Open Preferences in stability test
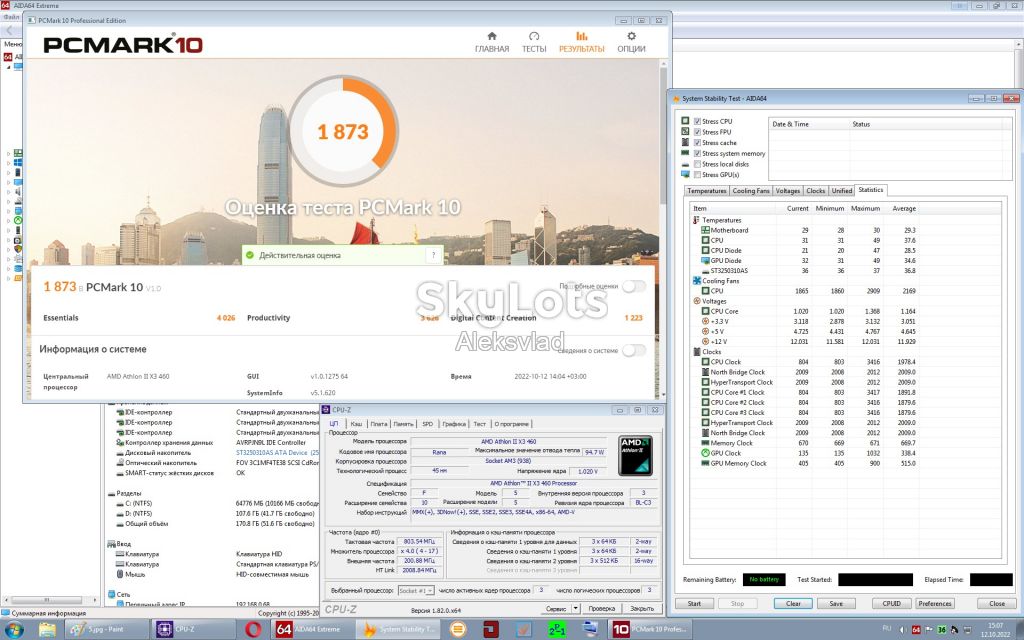 tap(935, 603)
